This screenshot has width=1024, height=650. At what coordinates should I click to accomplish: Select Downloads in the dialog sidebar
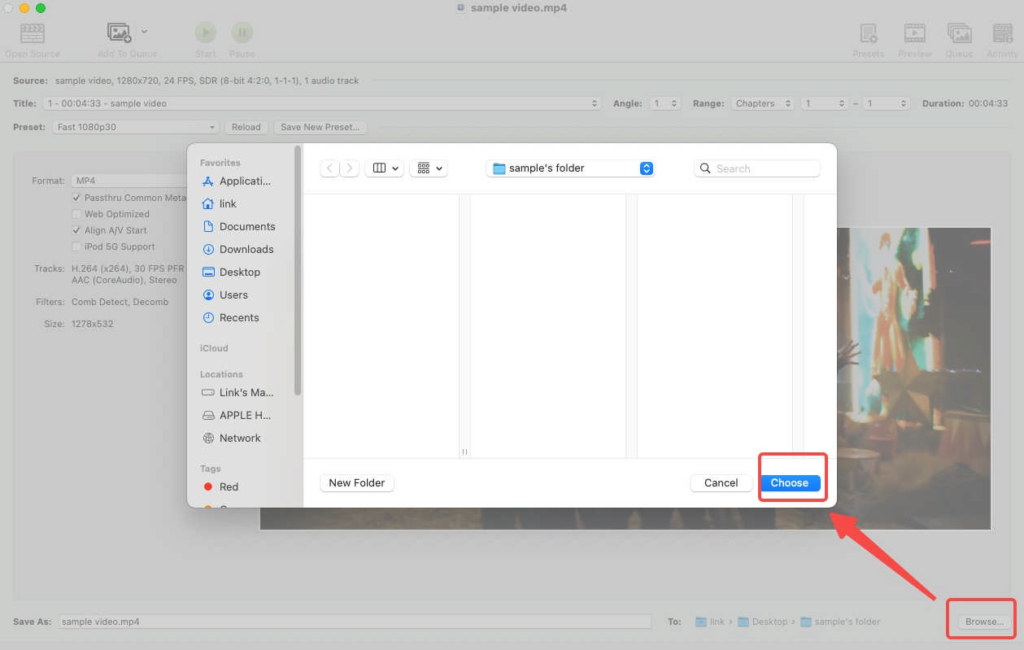tap(238, 249)
